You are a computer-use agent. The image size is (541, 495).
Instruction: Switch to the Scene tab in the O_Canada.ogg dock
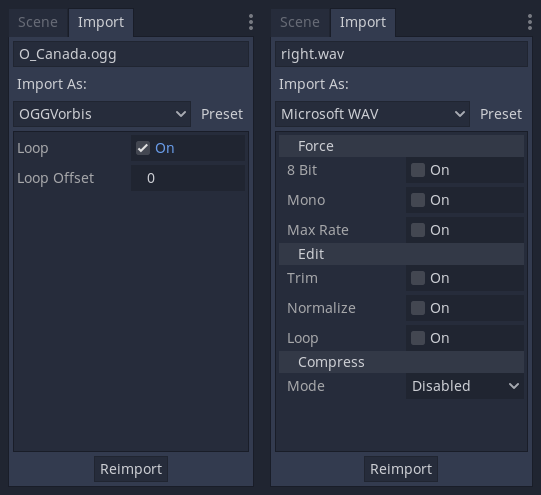(x=38, y=22)
